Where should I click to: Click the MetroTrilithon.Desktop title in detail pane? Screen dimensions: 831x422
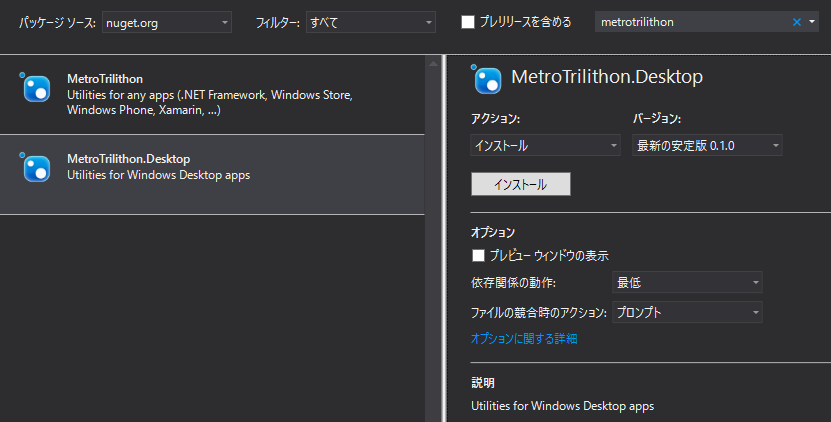pyautogui.click(x=607, y=77)
